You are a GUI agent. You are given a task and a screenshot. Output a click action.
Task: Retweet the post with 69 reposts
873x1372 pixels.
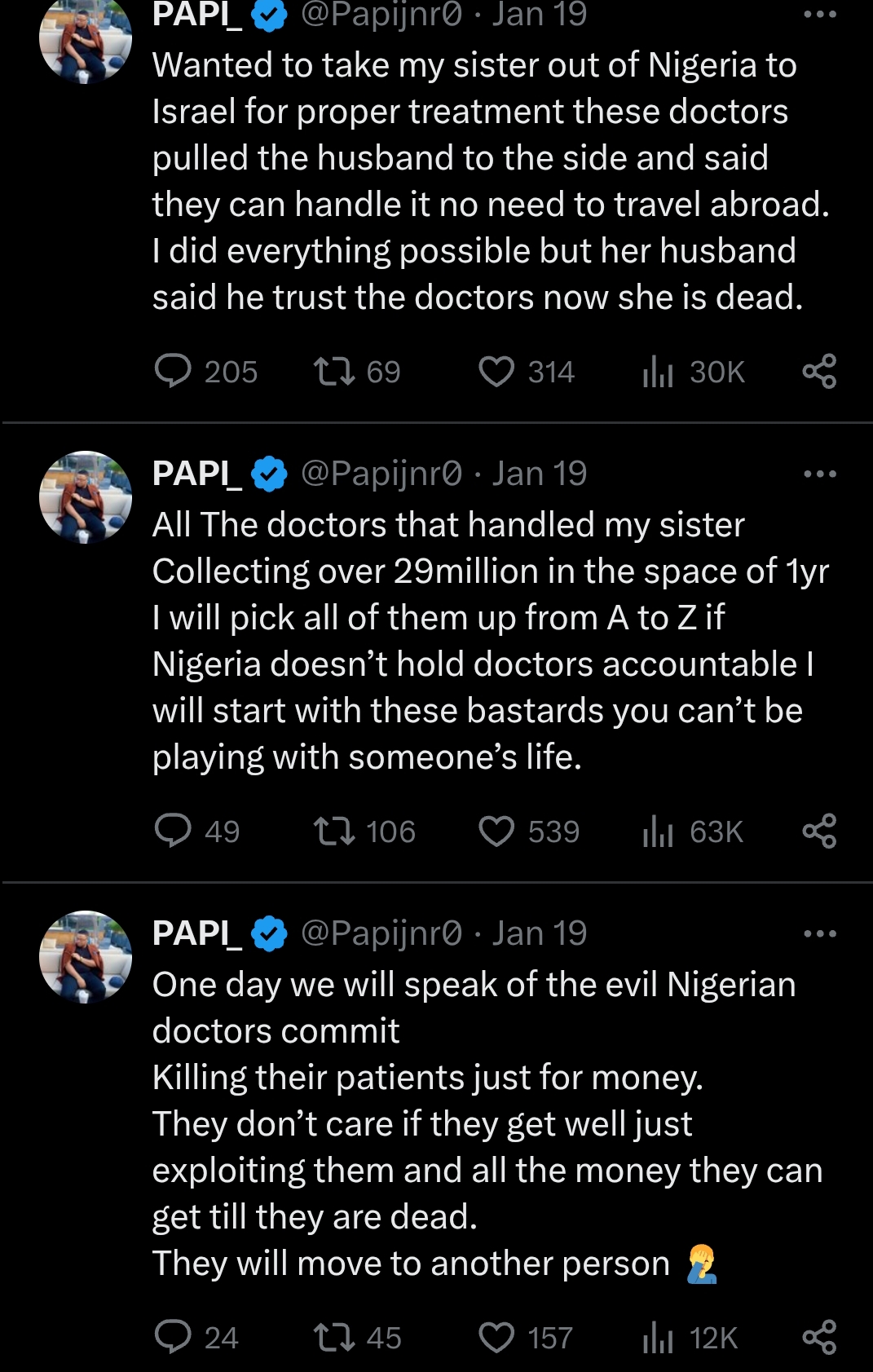coord(334,372)
